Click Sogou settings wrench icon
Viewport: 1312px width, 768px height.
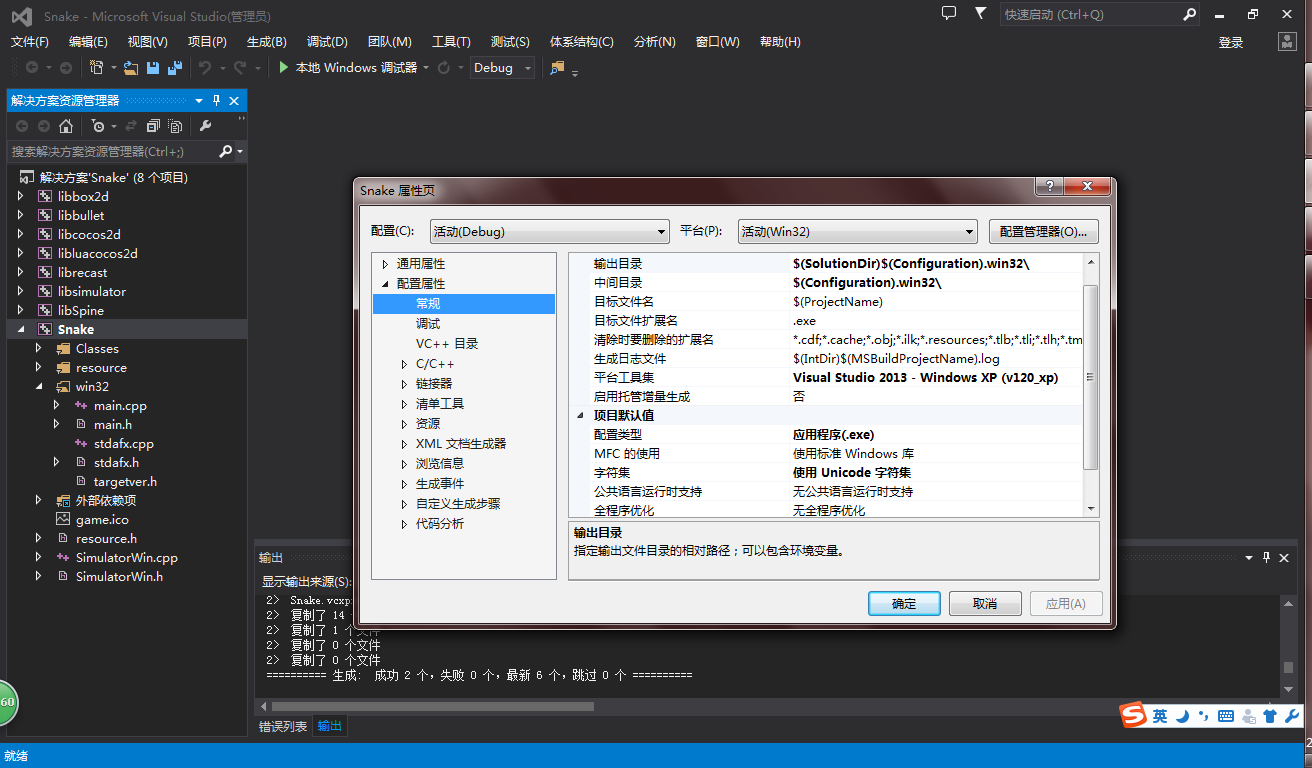tap(1291, 716)
